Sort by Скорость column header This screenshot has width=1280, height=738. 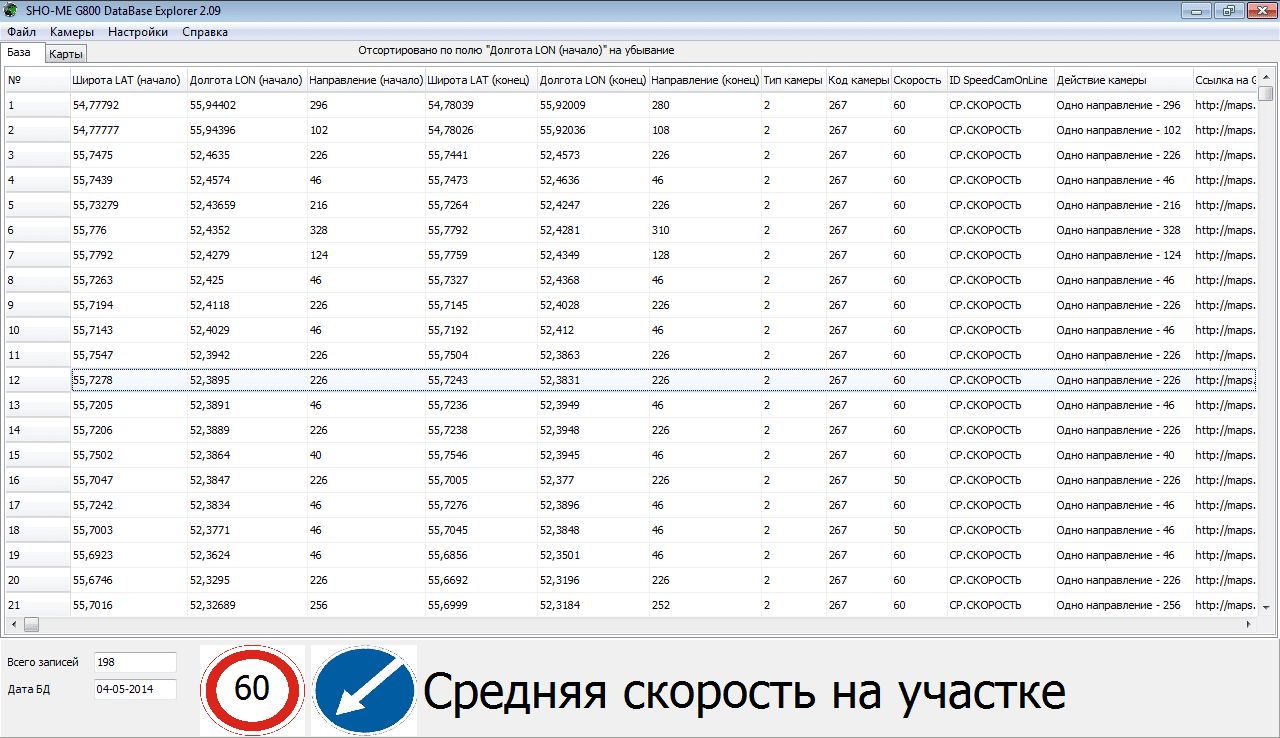917,80
